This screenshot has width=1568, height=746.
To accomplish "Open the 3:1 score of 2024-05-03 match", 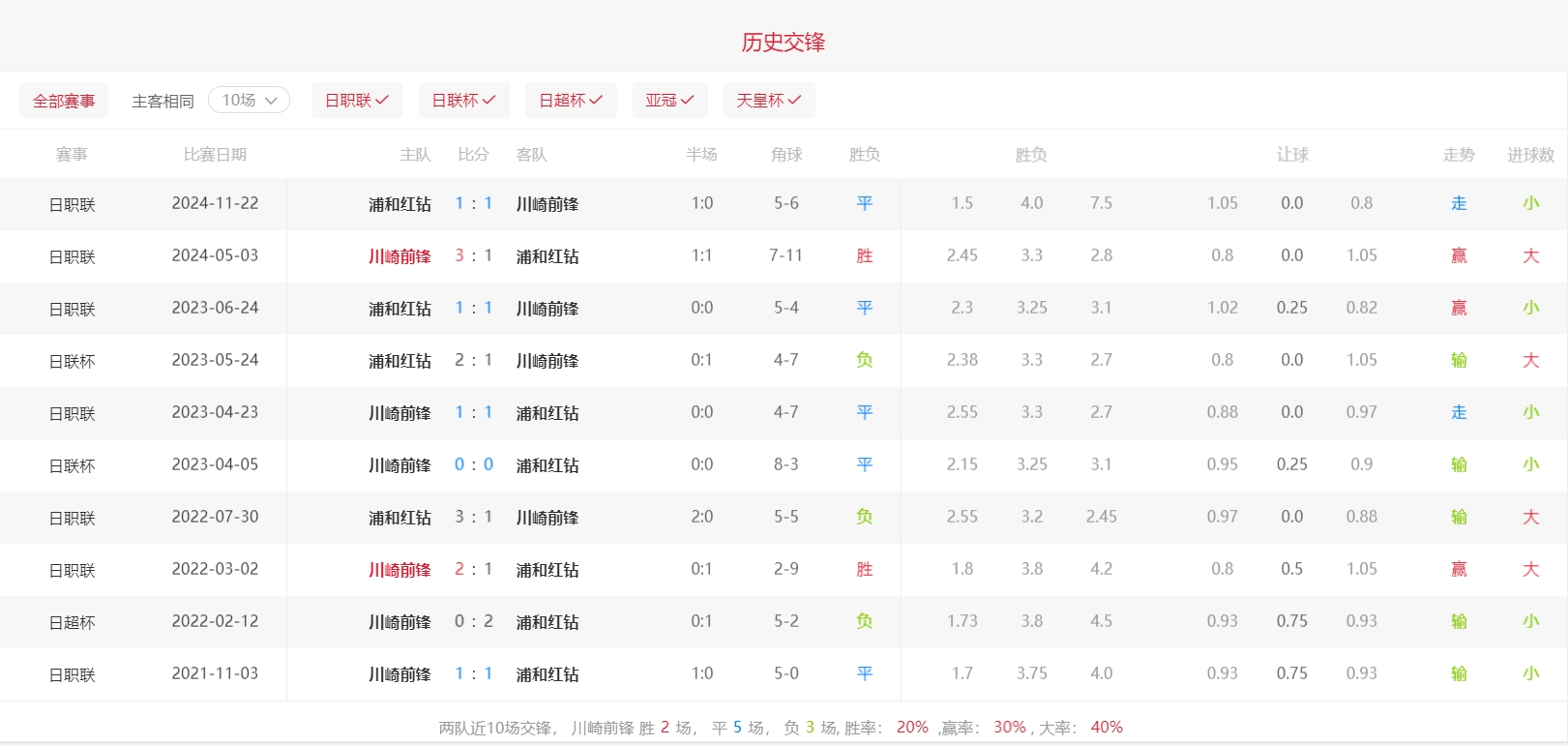I will (473, 256).
